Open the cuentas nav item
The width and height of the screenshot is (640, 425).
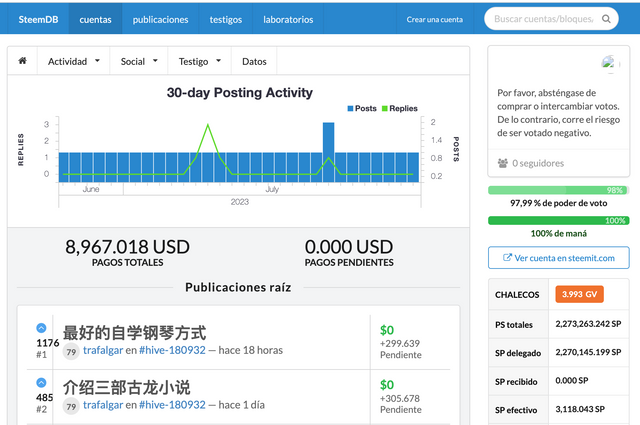coord(95,19)
